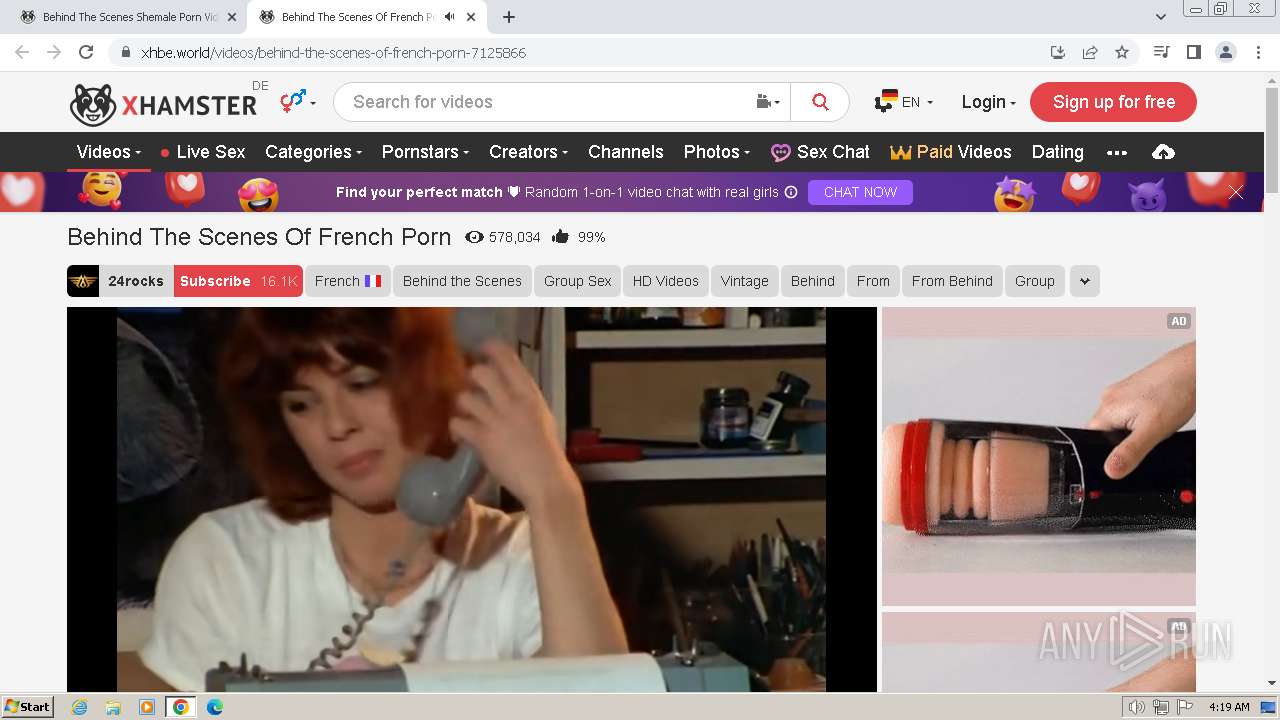Expand the Login dropdown
The width and height of the screenshot is (1280, 720).
coord(988,102)
